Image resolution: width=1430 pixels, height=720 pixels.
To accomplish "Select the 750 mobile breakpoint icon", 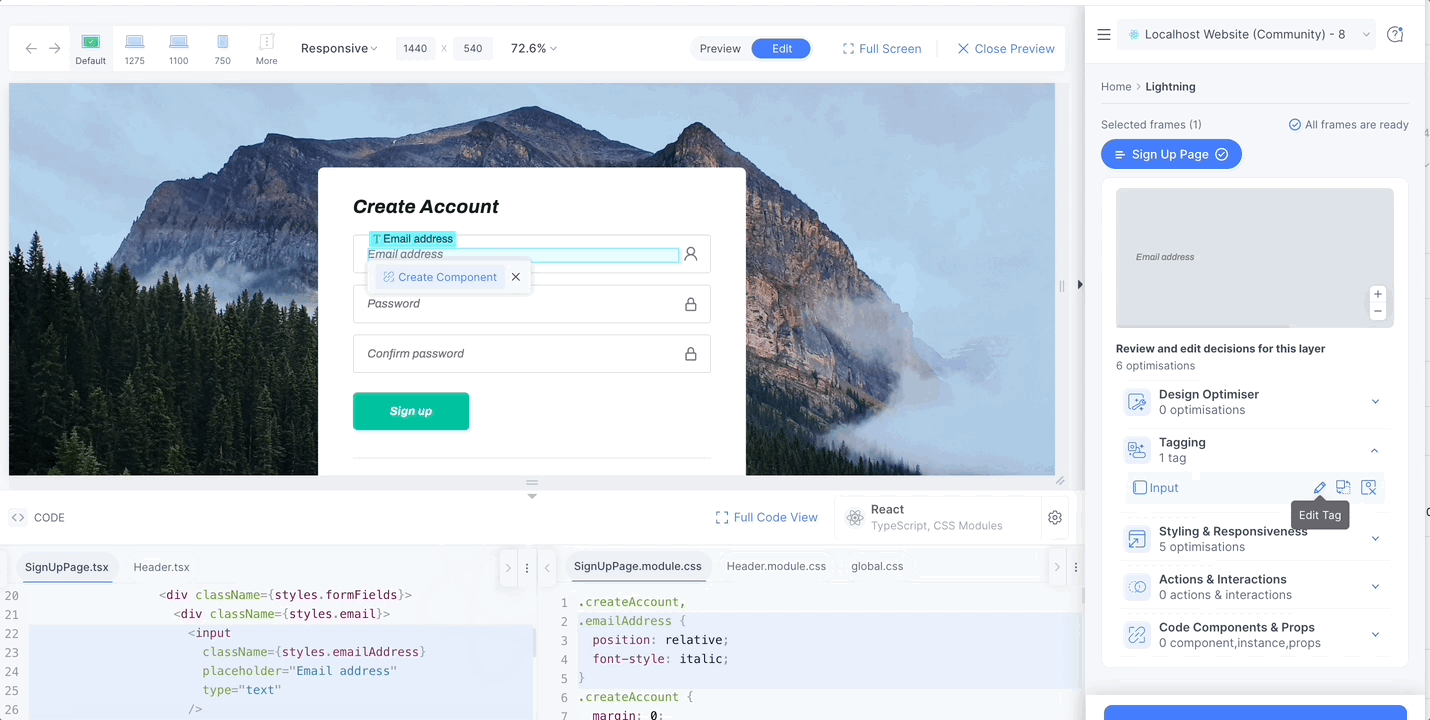I will (222, 48).
